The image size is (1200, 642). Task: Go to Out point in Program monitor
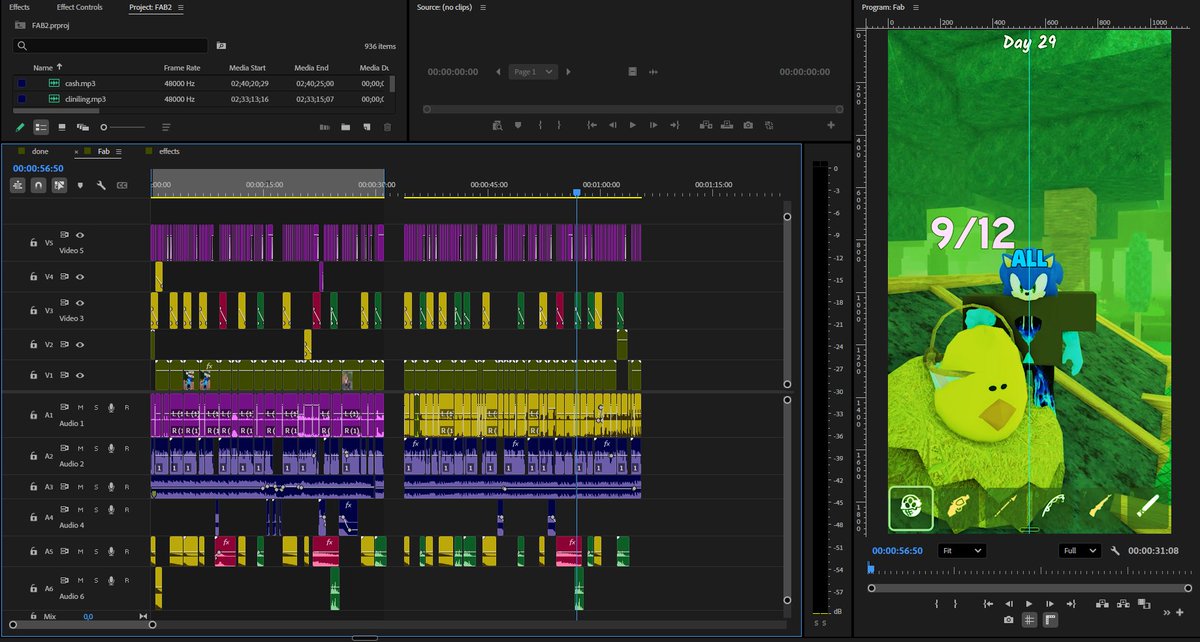(x=1071, y=603)
